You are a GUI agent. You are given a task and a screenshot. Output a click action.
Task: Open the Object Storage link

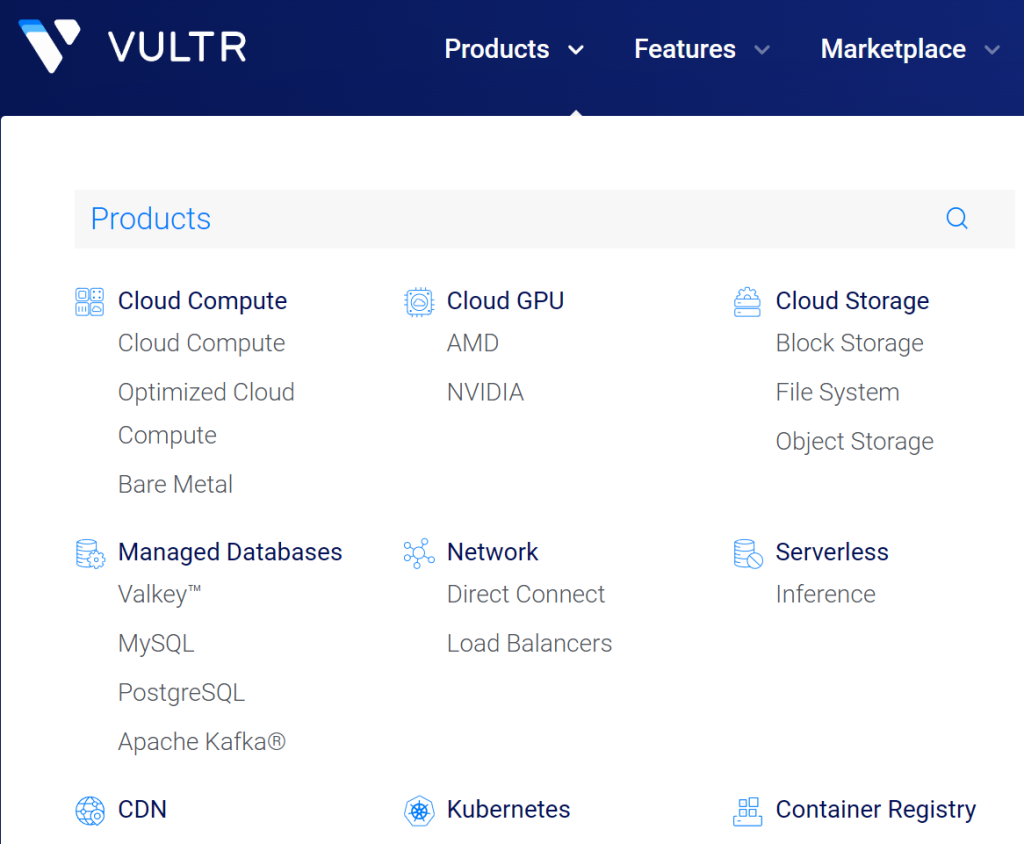855,442
